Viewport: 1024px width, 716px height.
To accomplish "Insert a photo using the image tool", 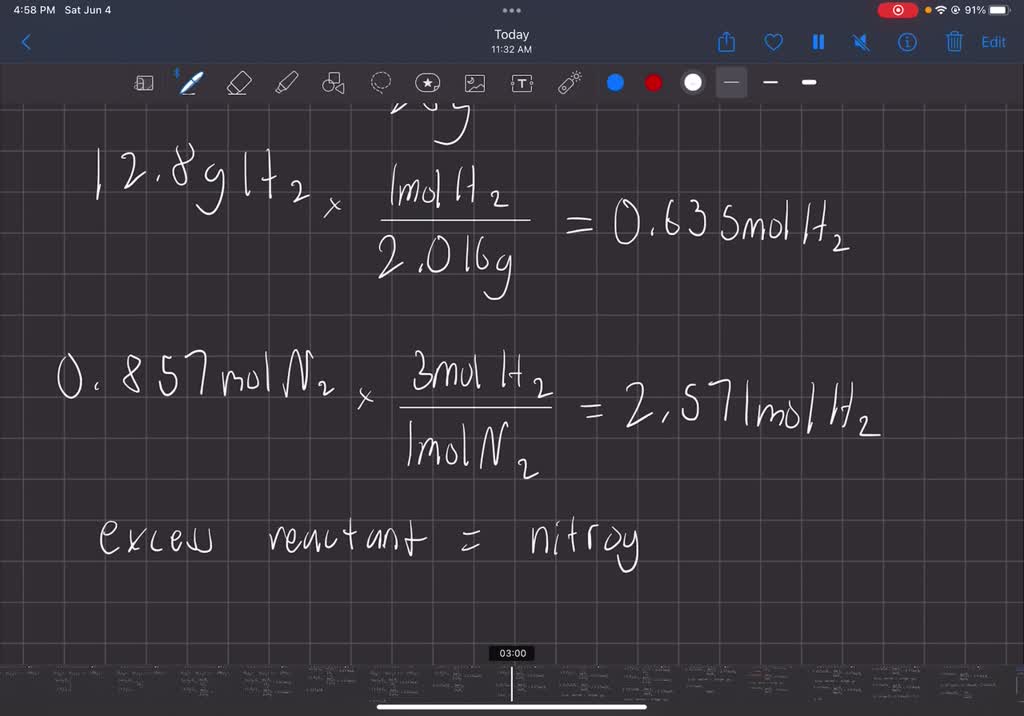I will point(474,83).
